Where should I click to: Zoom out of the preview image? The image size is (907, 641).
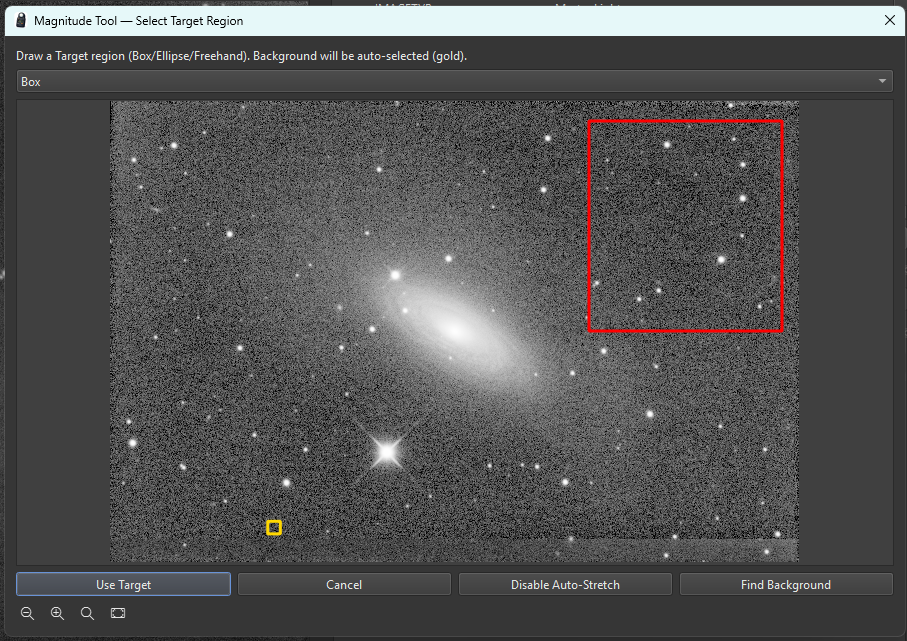pyautogui.click(x=27, y=613)
